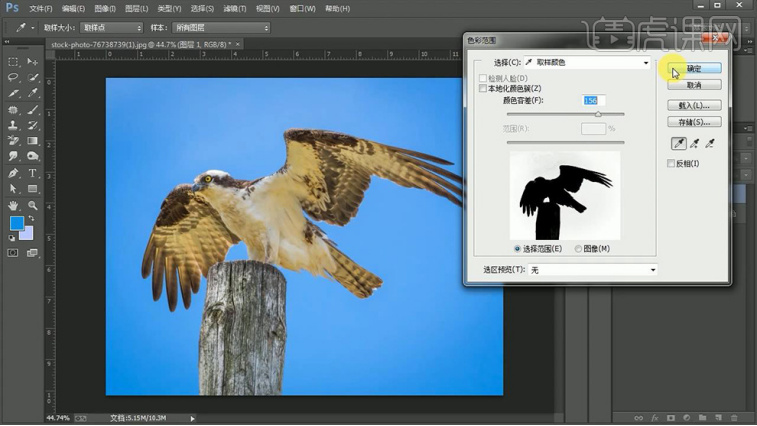The height and width of the screenshot is (426, 757).
Task: Click the Subtract from Sample eyedropper
Action: tap(710, 144)
